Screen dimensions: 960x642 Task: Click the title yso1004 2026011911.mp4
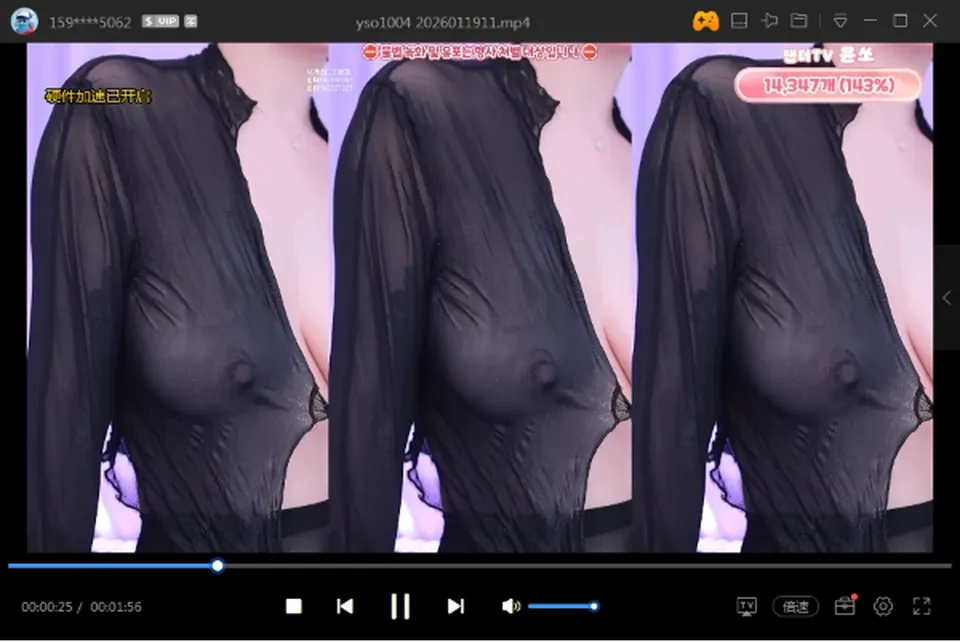pyautogui.click(x=443, y=23)
